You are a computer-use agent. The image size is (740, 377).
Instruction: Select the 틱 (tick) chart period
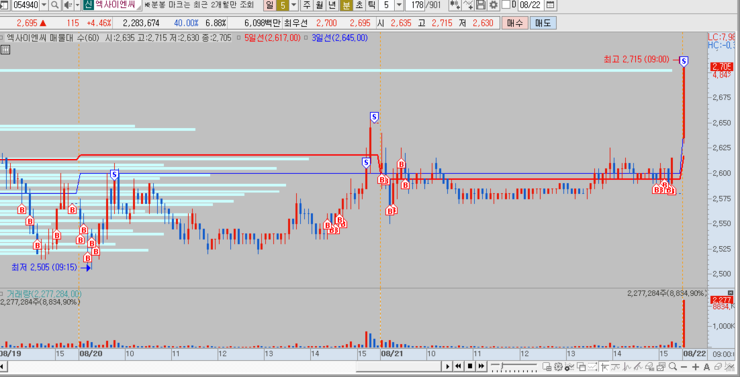coord(372,5)
